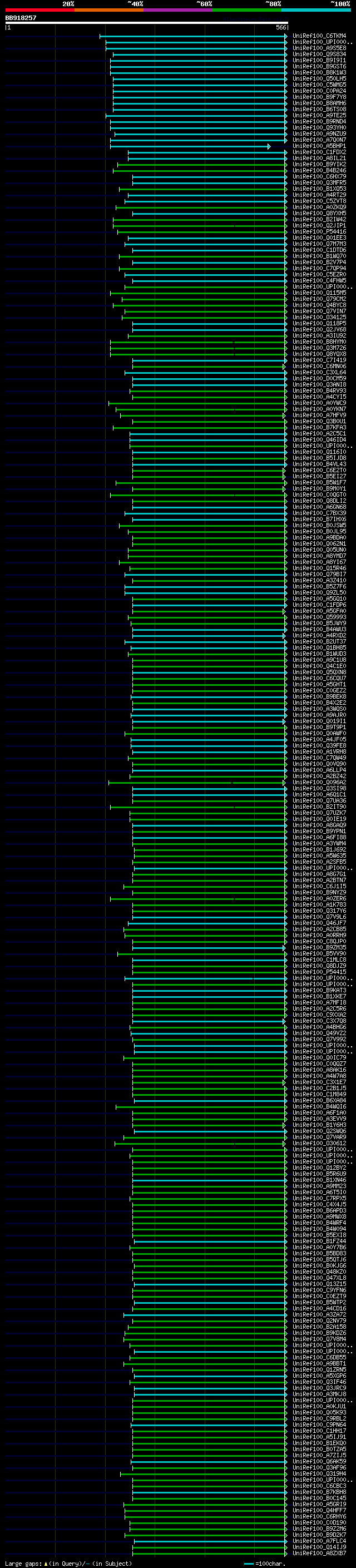Select the UniRef100_C5WMG5 label
The height and width of the screenshot is (1568, 356).
(x=319, y=85)
